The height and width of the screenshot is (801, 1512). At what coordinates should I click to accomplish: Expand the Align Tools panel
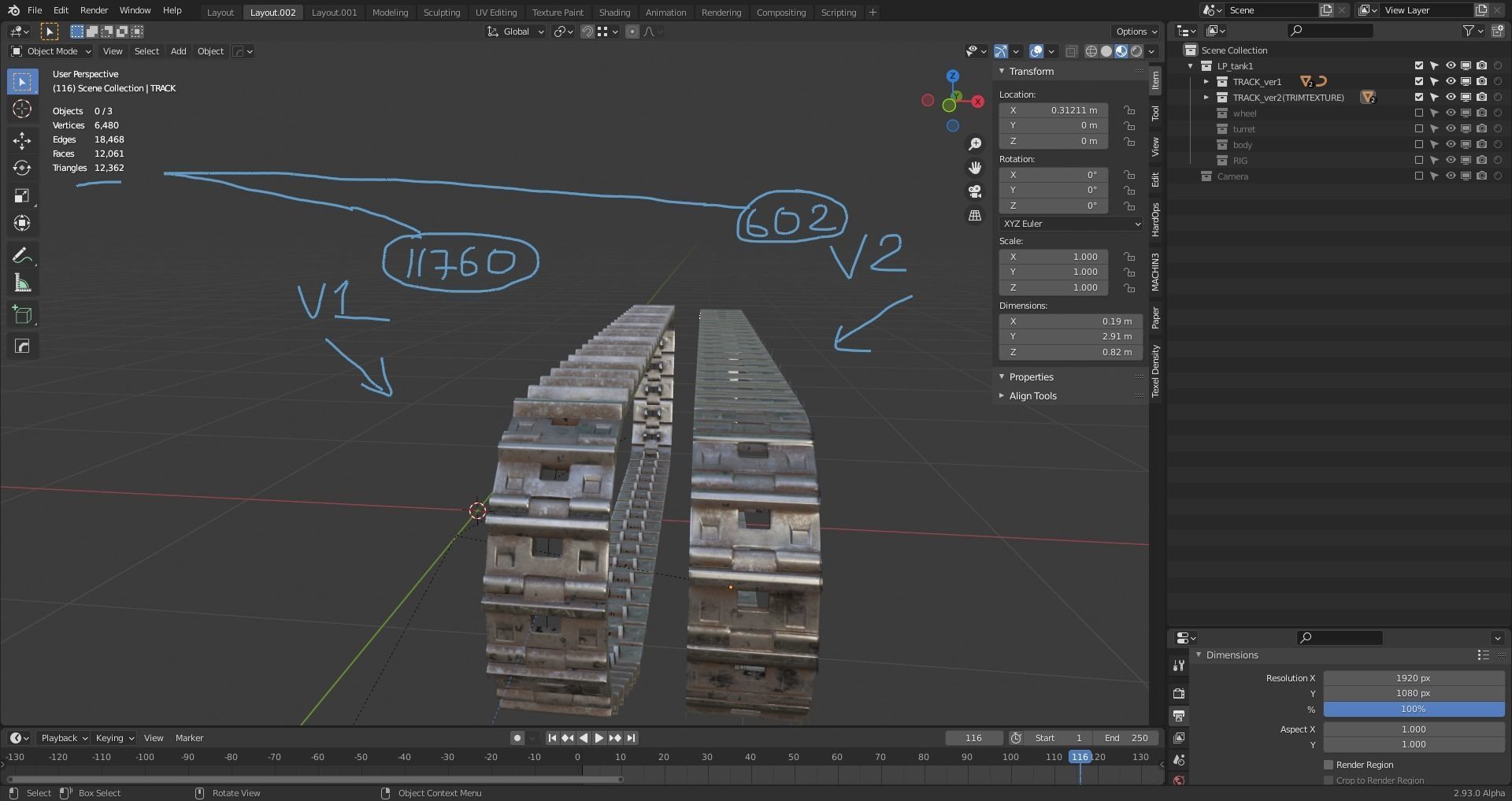point(1032,396)
